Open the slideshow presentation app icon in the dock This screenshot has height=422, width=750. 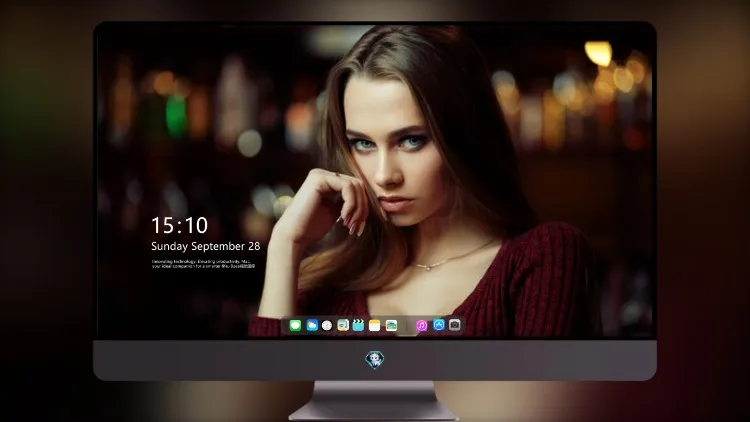343,326
